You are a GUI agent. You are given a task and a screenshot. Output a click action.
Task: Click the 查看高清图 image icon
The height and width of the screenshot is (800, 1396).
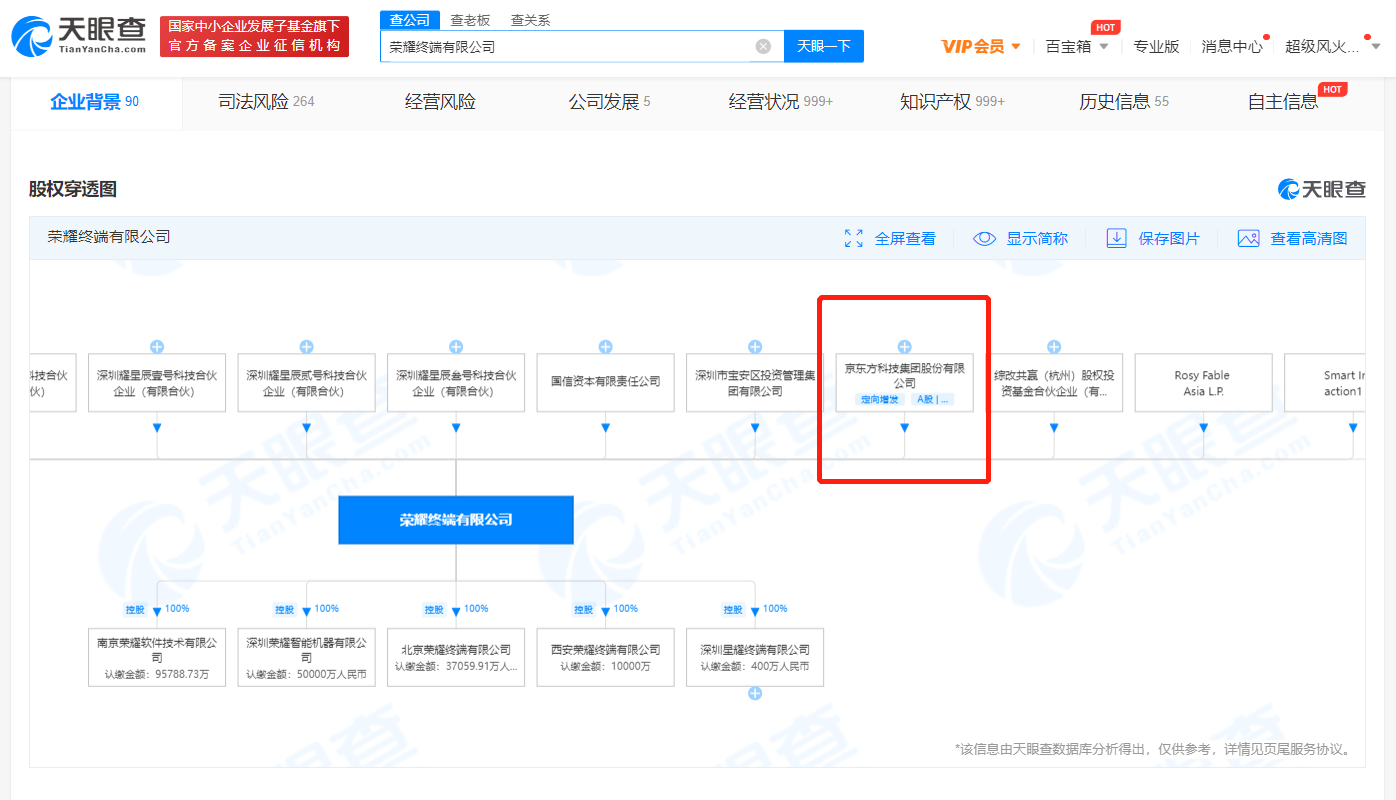click(1248, 238)
